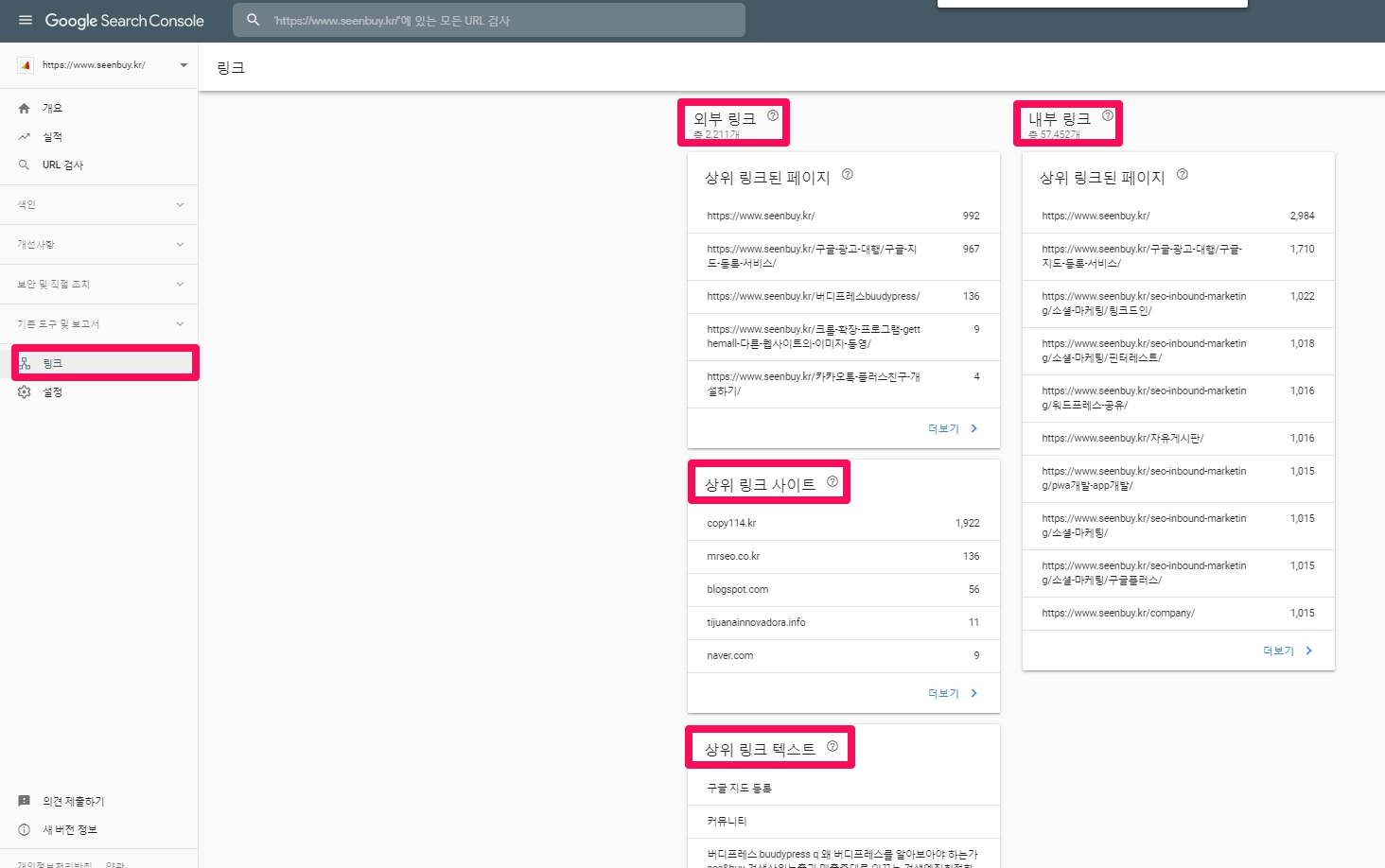Select the copy114.kr linking site row
This screenshot has width=1385, height=868.
[x=842, y=523]
